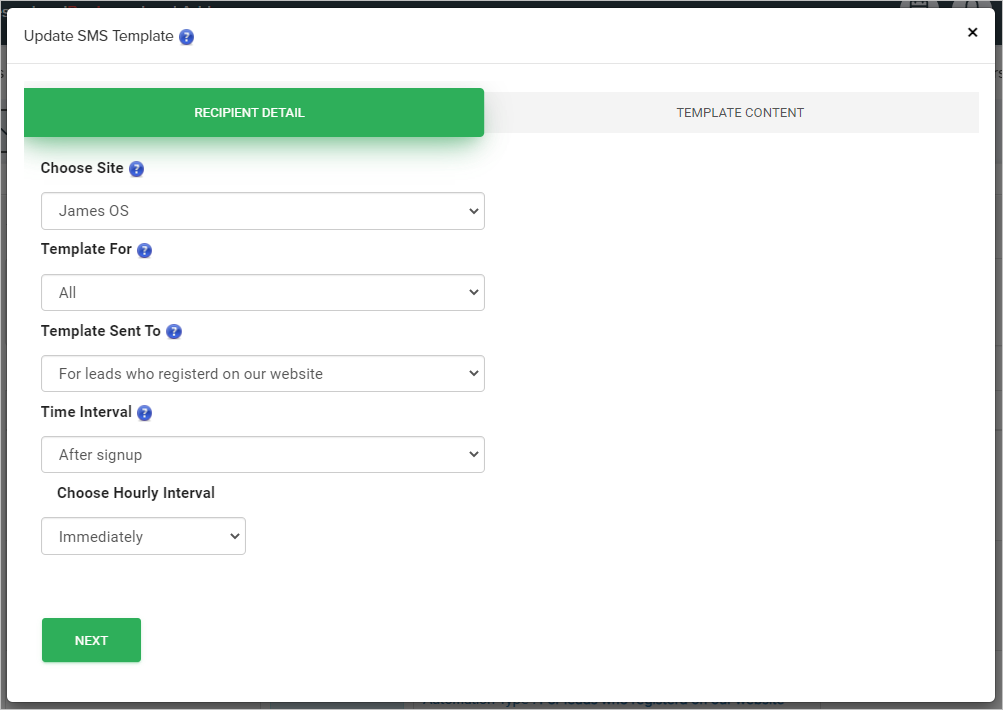The image size is (1003, 710).
Task: Close the Update SMS Template dialog
Action: 972,33
